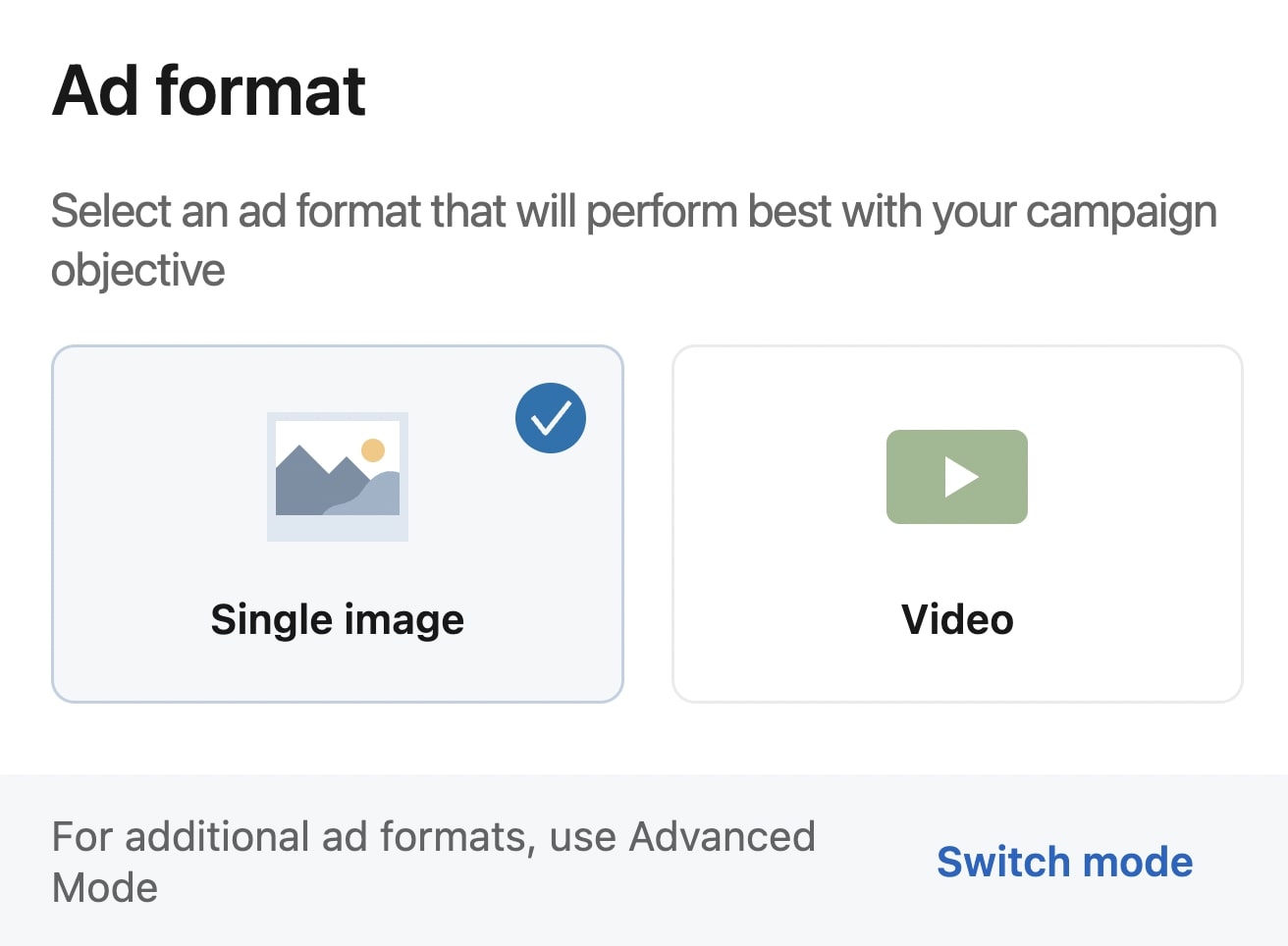Click the sun symbol in the image icon
This screenshot has height=946, width=1288.
click(373, 449)
